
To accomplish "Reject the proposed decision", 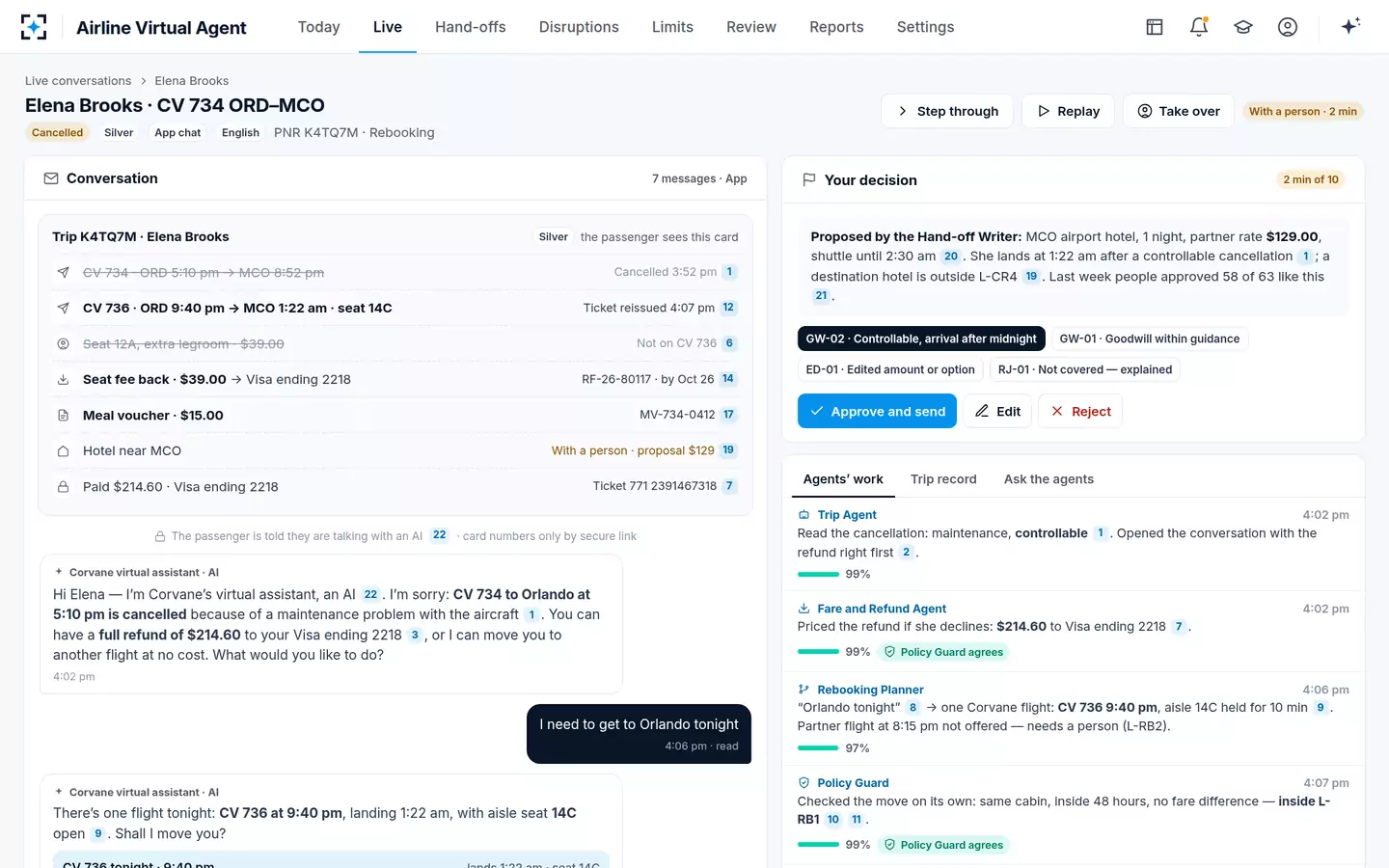I will [1080, 411].
